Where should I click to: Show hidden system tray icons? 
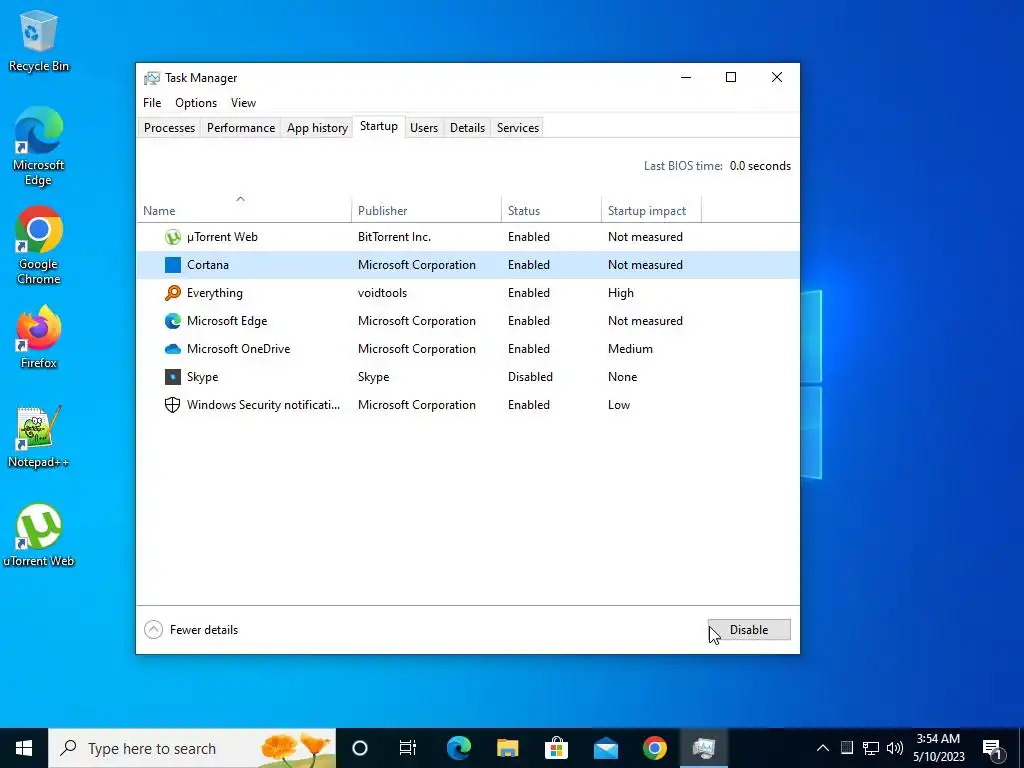[x=823, y=748]
